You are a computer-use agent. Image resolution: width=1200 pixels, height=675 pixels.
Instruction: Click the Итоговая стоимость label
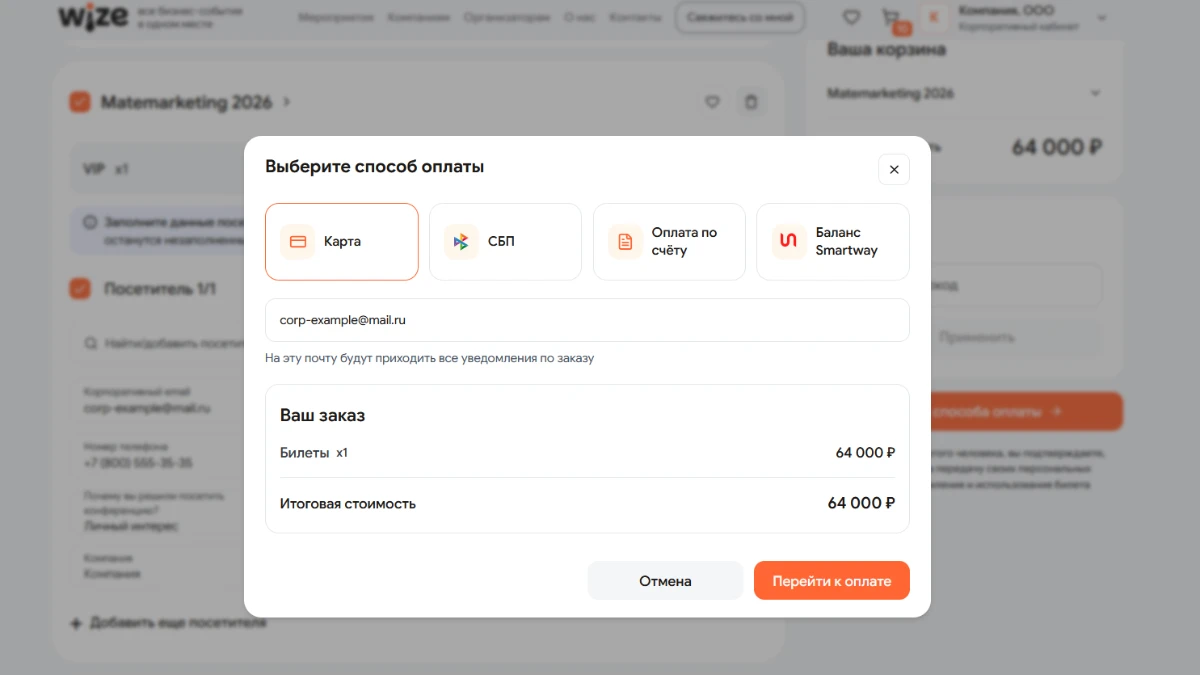pos(348,504)
